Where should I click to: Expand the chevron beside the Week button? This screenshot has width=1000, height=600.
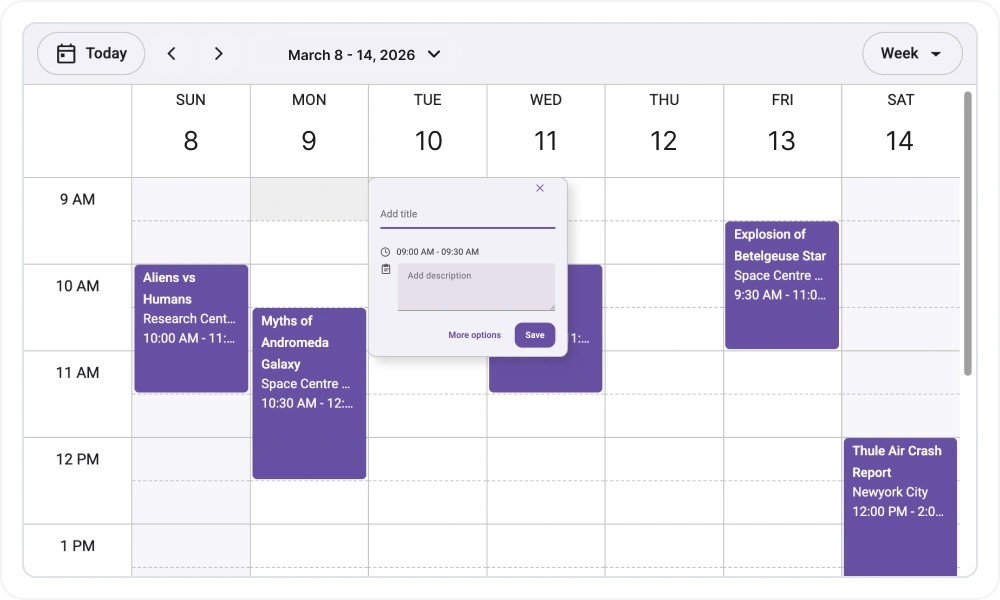[x=938, y=54]
